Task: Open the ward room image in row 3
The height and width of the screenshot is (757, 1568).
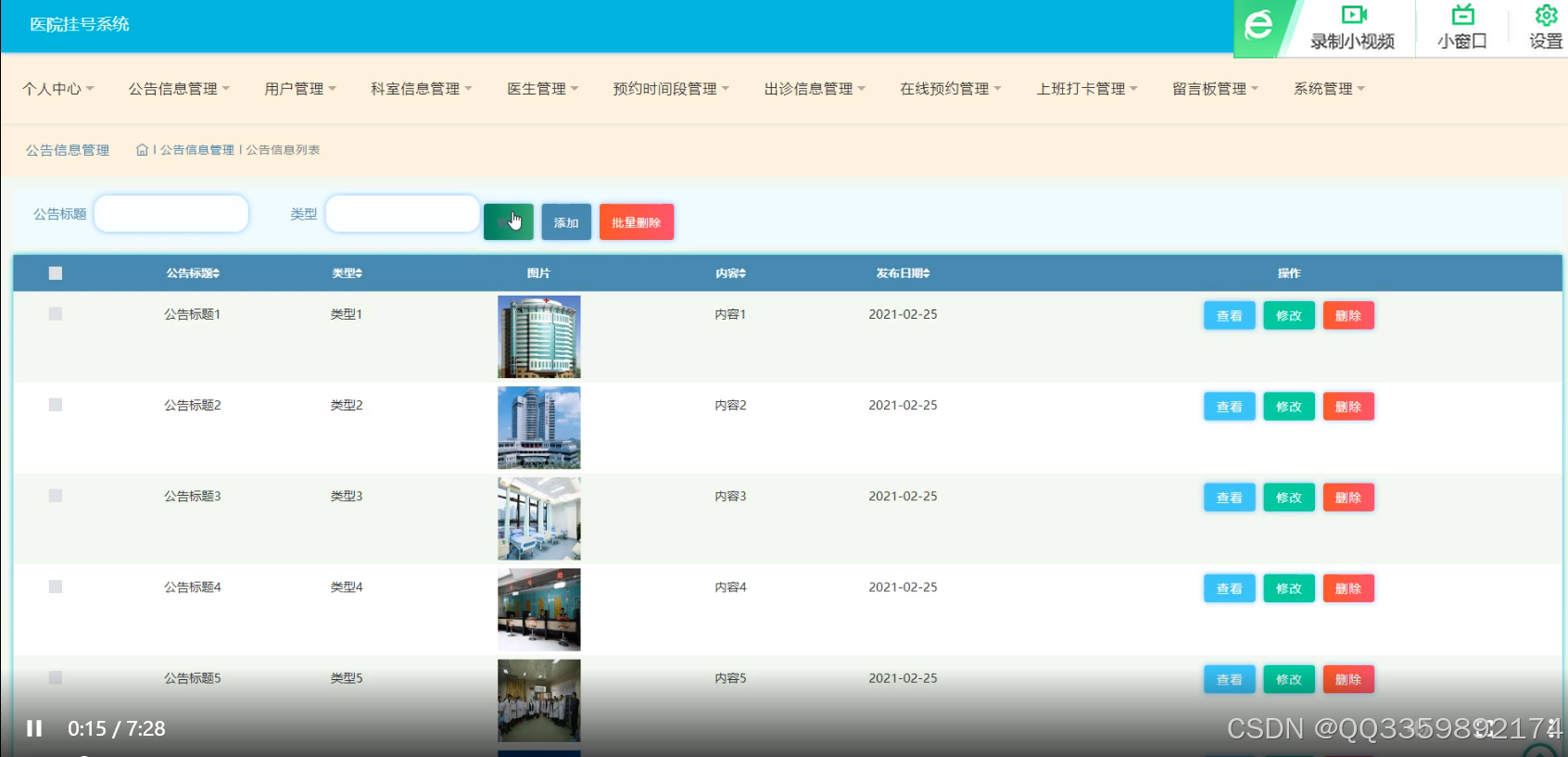Action: [539, 518]
